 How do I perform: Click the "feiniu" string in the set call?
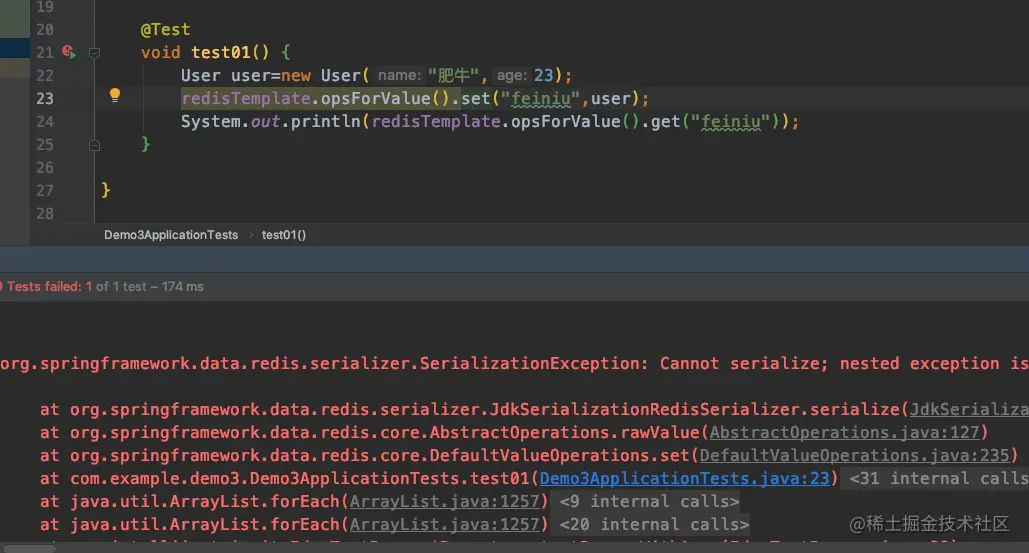tap(540, 98)
